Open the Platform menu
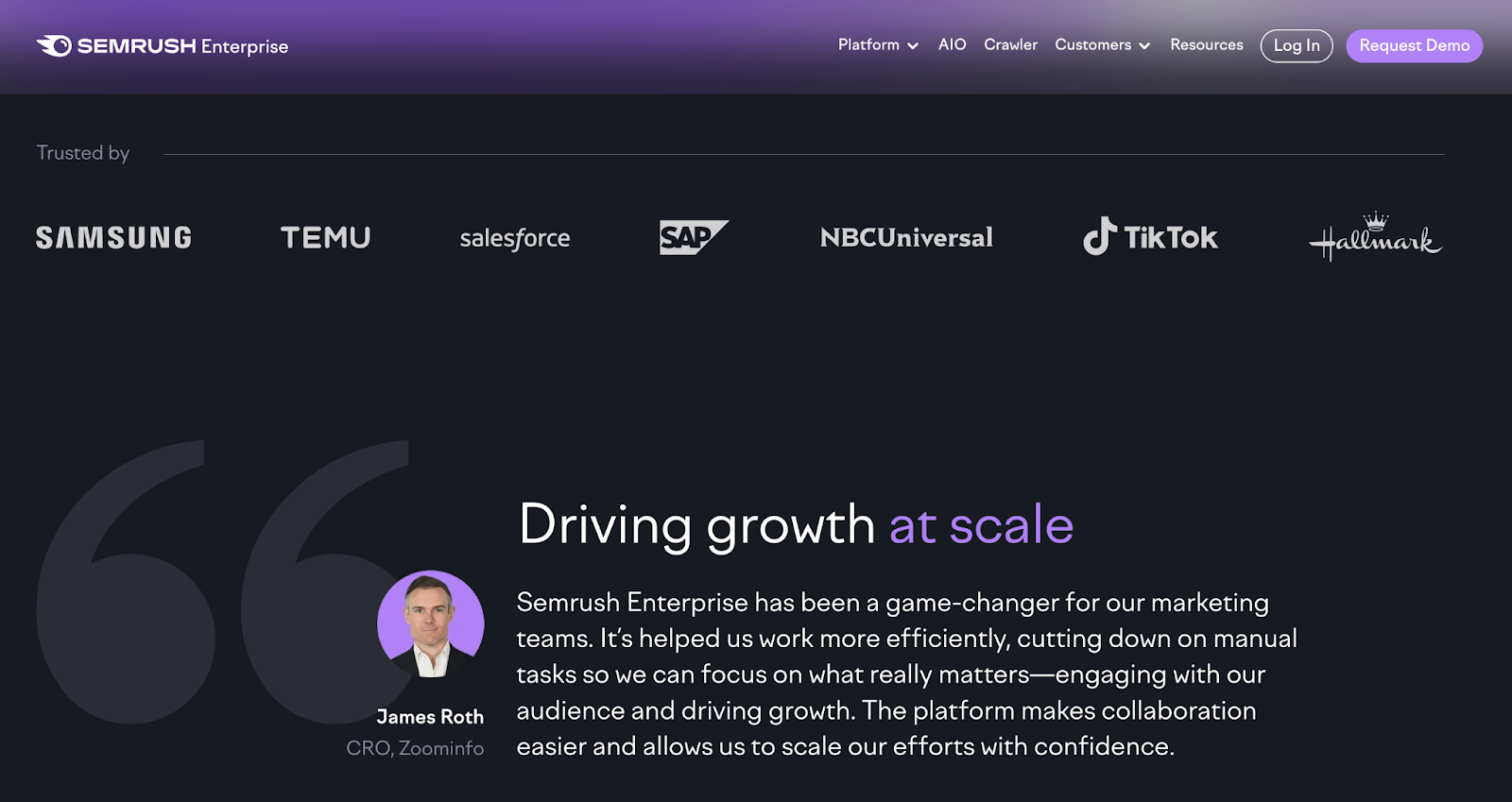The width and height of the screenshot is (1512, 802). pyautogui.click(x=868, y=45)
